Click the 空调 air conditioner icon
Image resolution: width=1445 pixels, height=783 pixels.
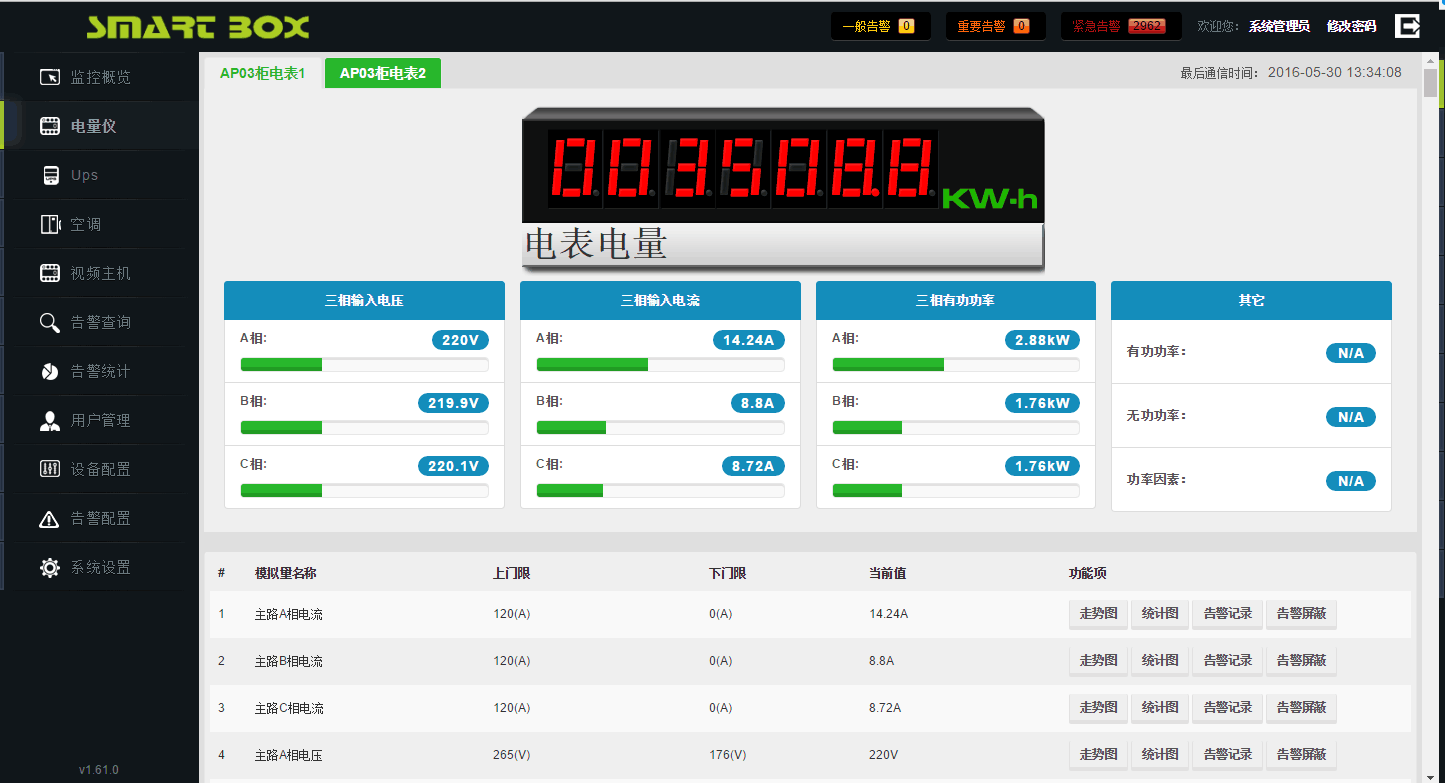(50, 224)
